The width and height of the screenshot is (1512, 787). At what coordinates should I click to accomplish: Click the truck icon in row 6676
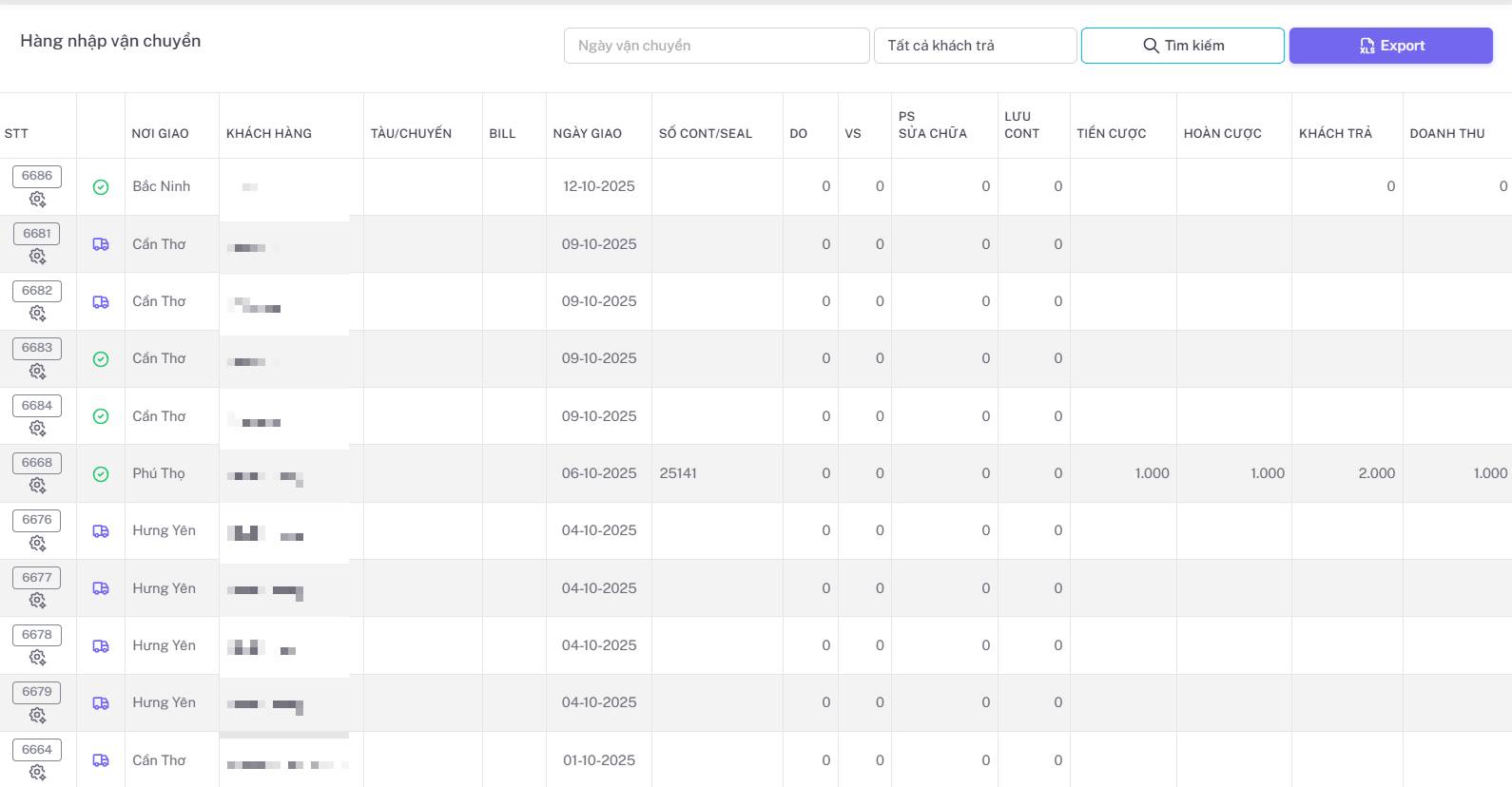coord(101,531)
